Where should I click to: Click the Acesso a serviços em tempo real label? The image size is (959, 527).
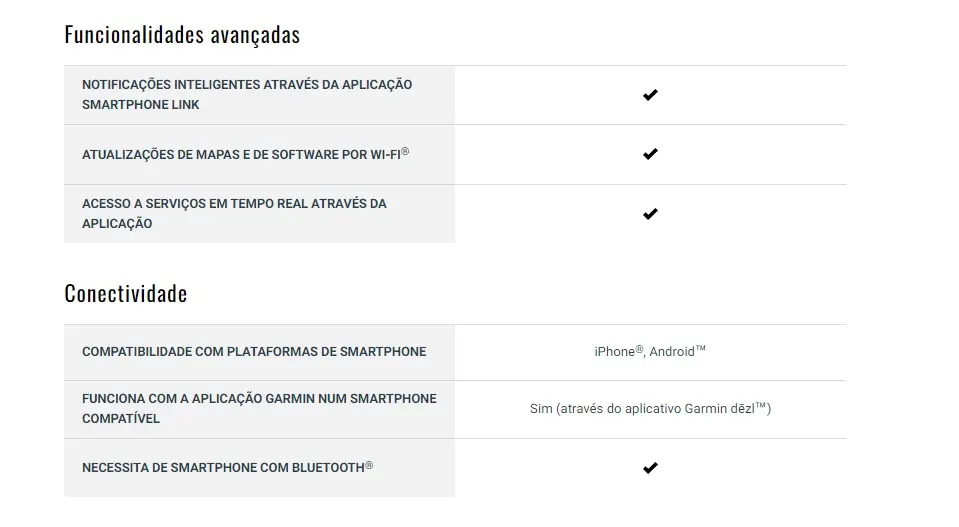click(x=234, y=213)
